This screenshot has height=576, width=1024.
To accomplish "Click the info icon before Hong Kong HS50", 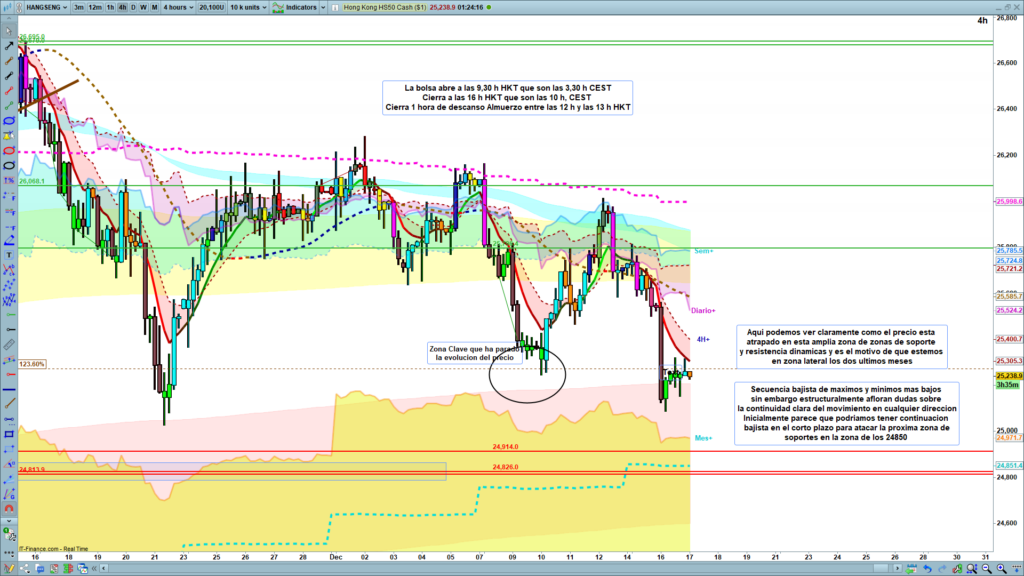I will point(334,7).
